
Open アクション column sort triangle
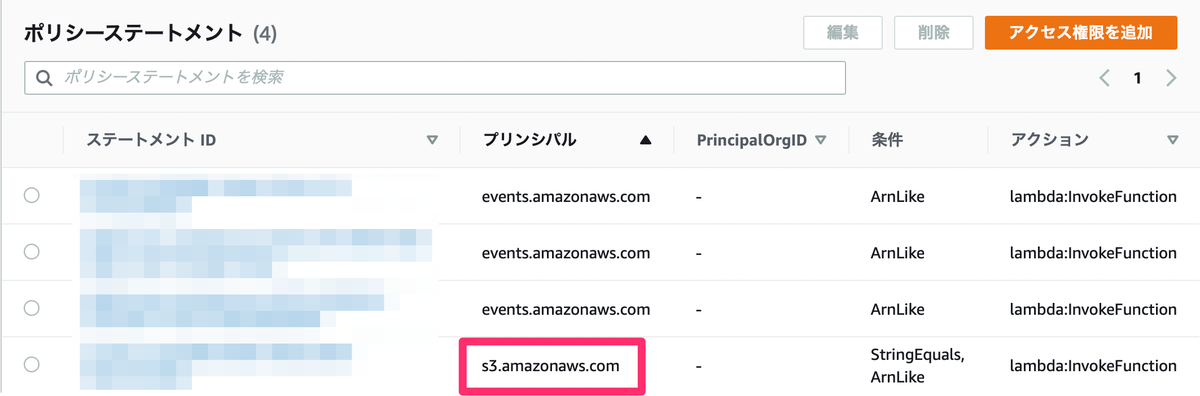1173,140
